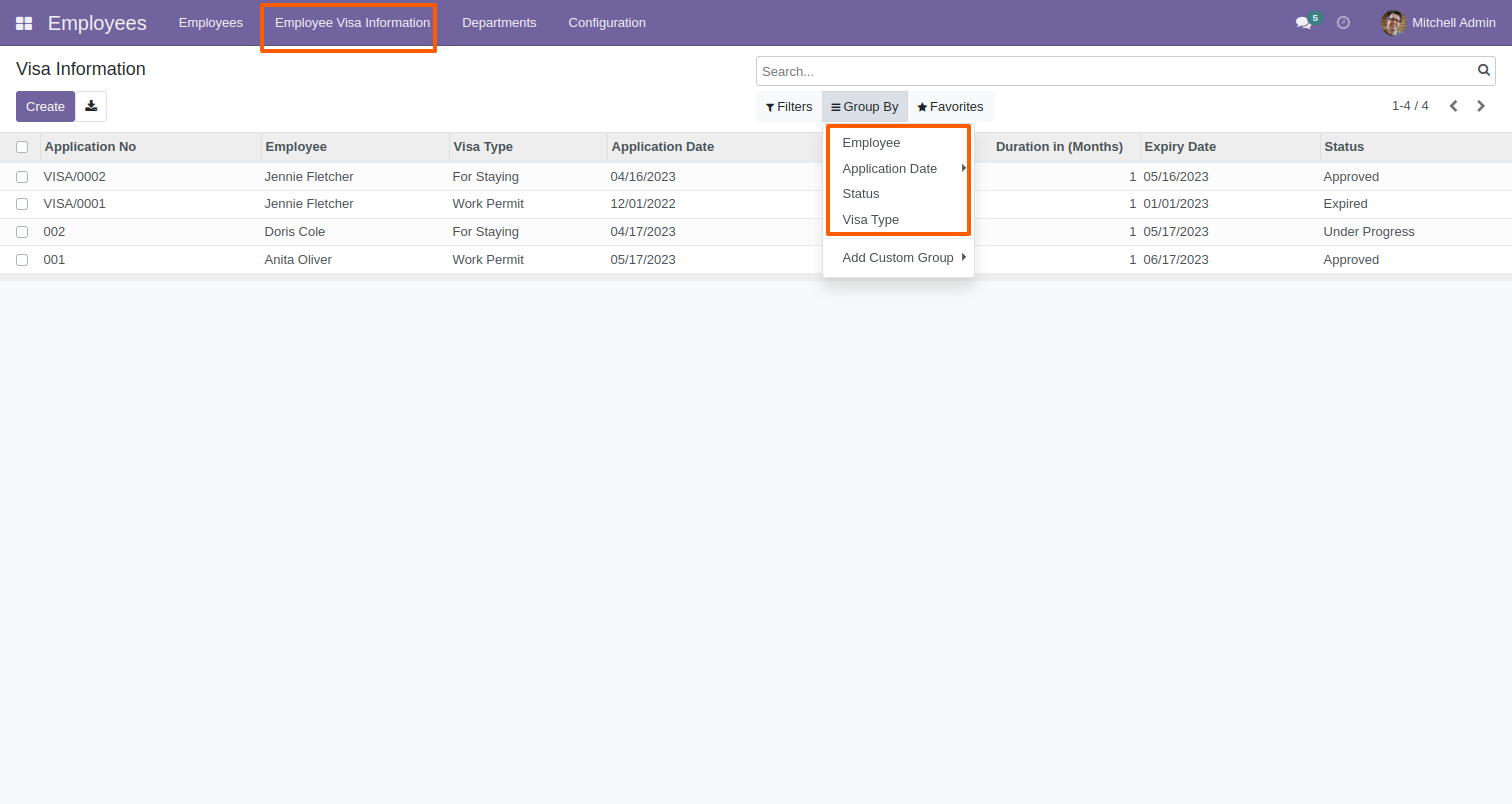Click the Expired status cell
Screen dimensions: 1512x804
click(x=1345, y=204)
